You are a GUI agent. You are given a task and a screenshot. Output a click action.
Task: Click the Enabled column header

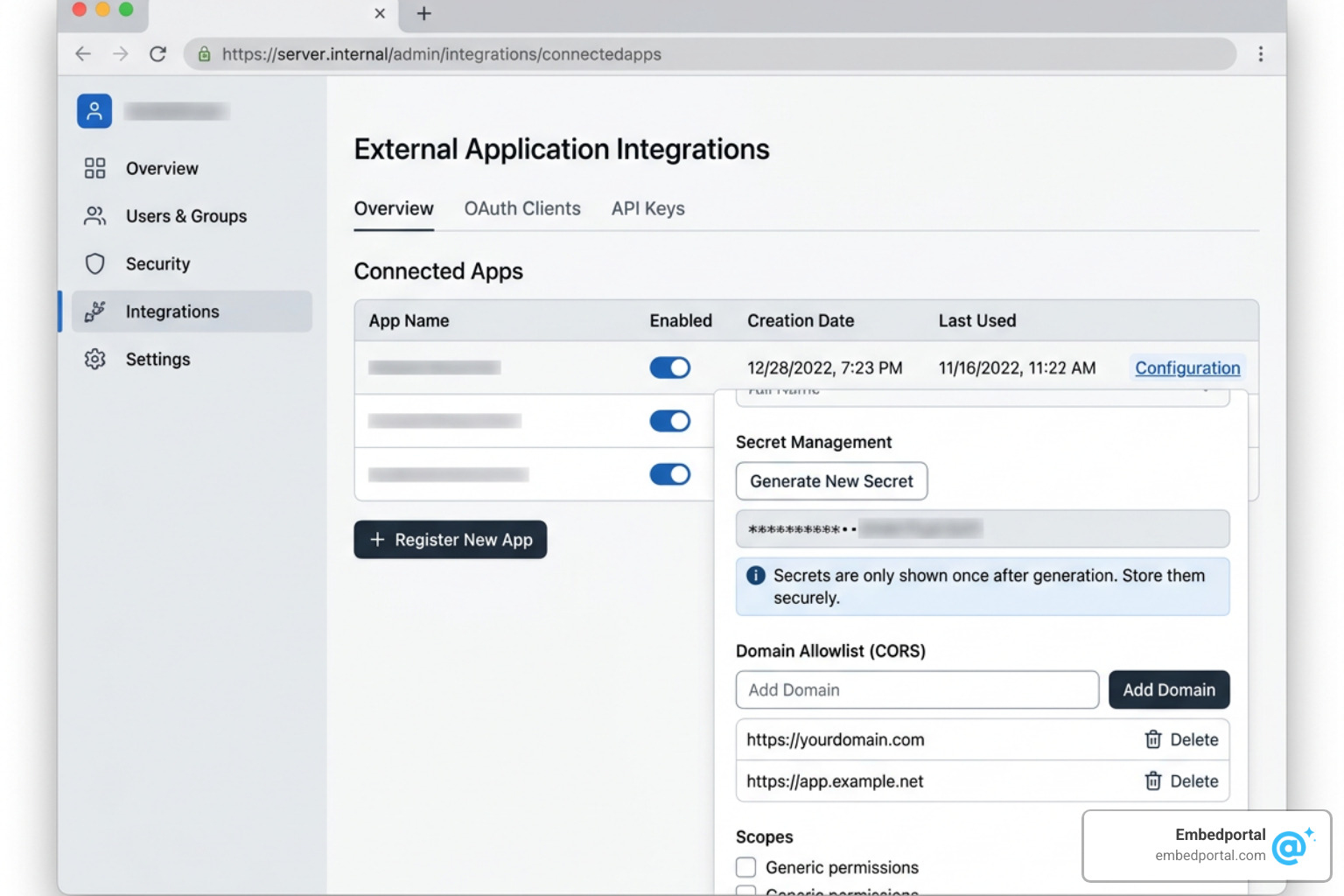(681, 321)
